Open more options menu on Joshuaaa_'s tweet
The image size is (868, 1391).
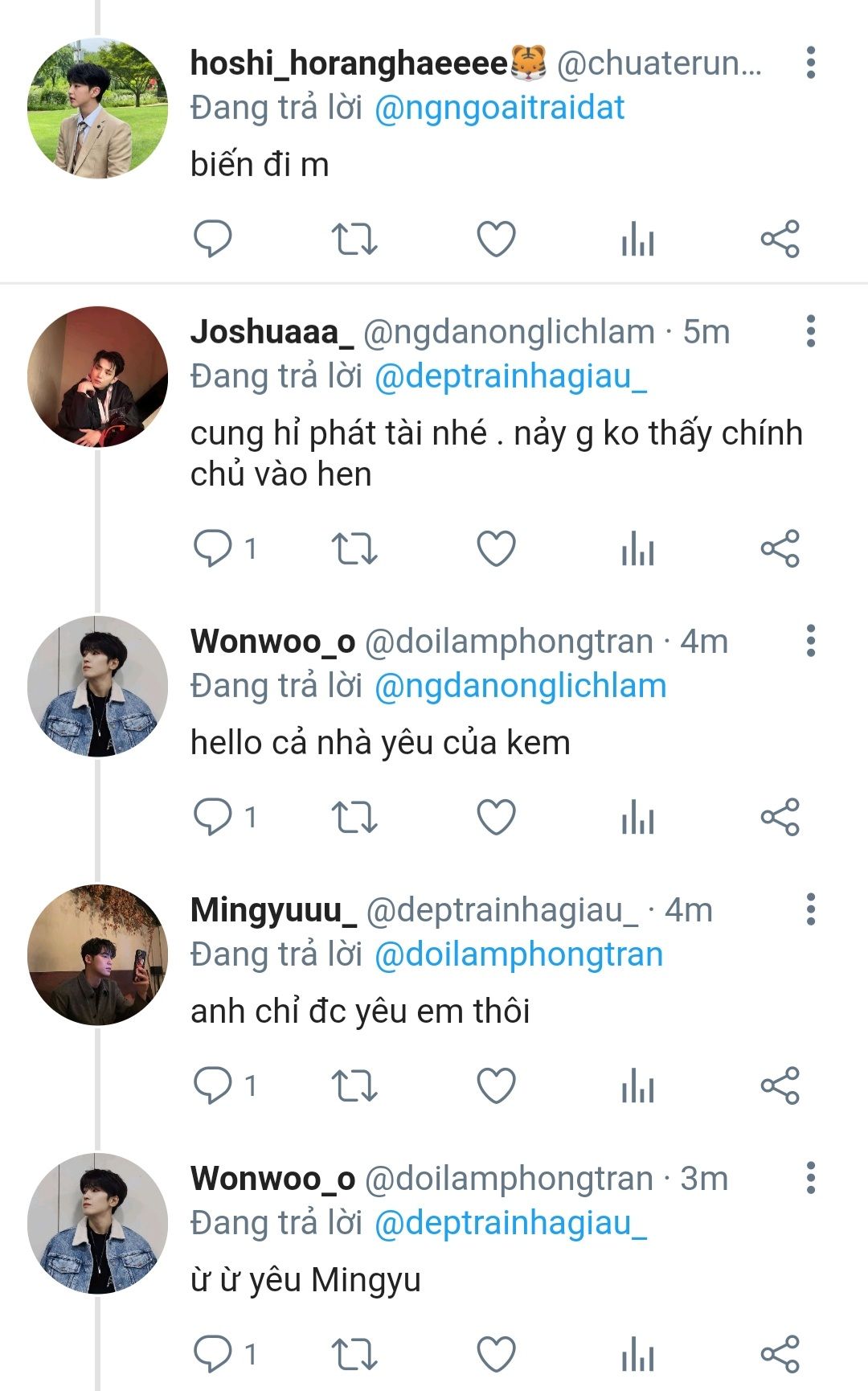point(811,331)
